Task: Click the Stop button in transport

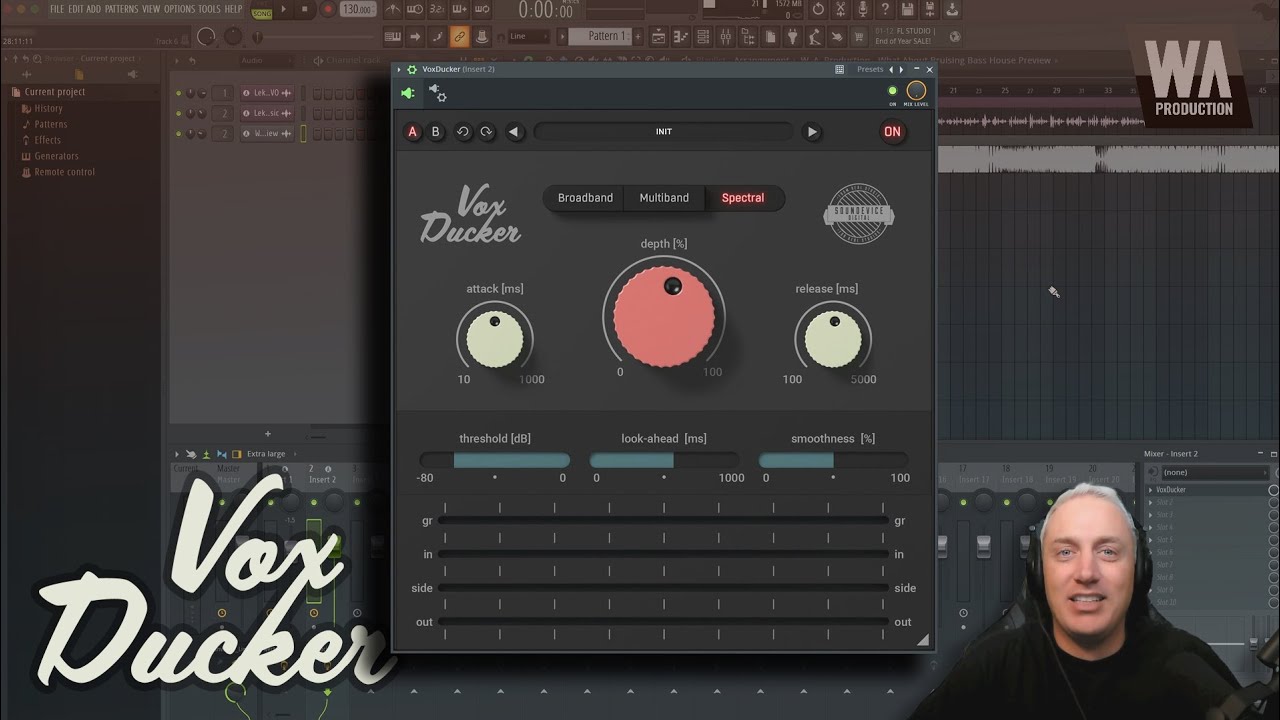Action: tap(304, 9)
